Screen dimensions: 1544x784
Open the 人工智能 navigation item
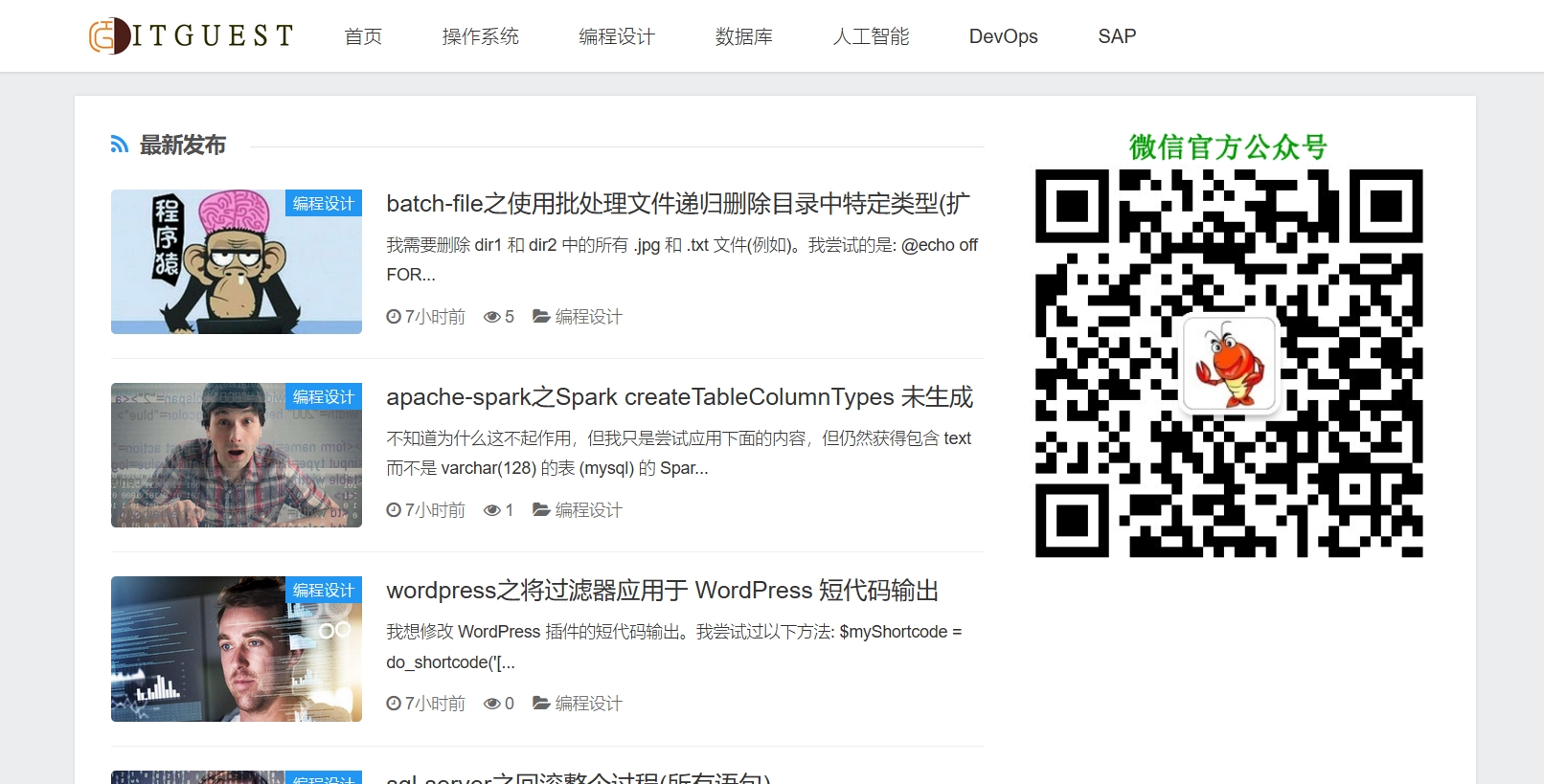click(x=871, y=36)
